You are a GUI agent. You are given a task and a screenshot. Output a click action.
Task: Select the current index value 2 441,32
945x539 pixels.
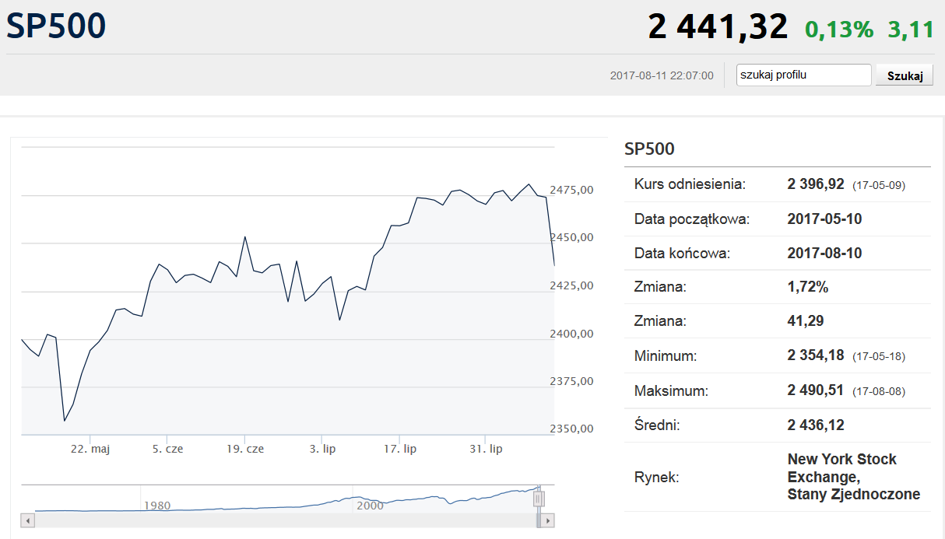717,27
